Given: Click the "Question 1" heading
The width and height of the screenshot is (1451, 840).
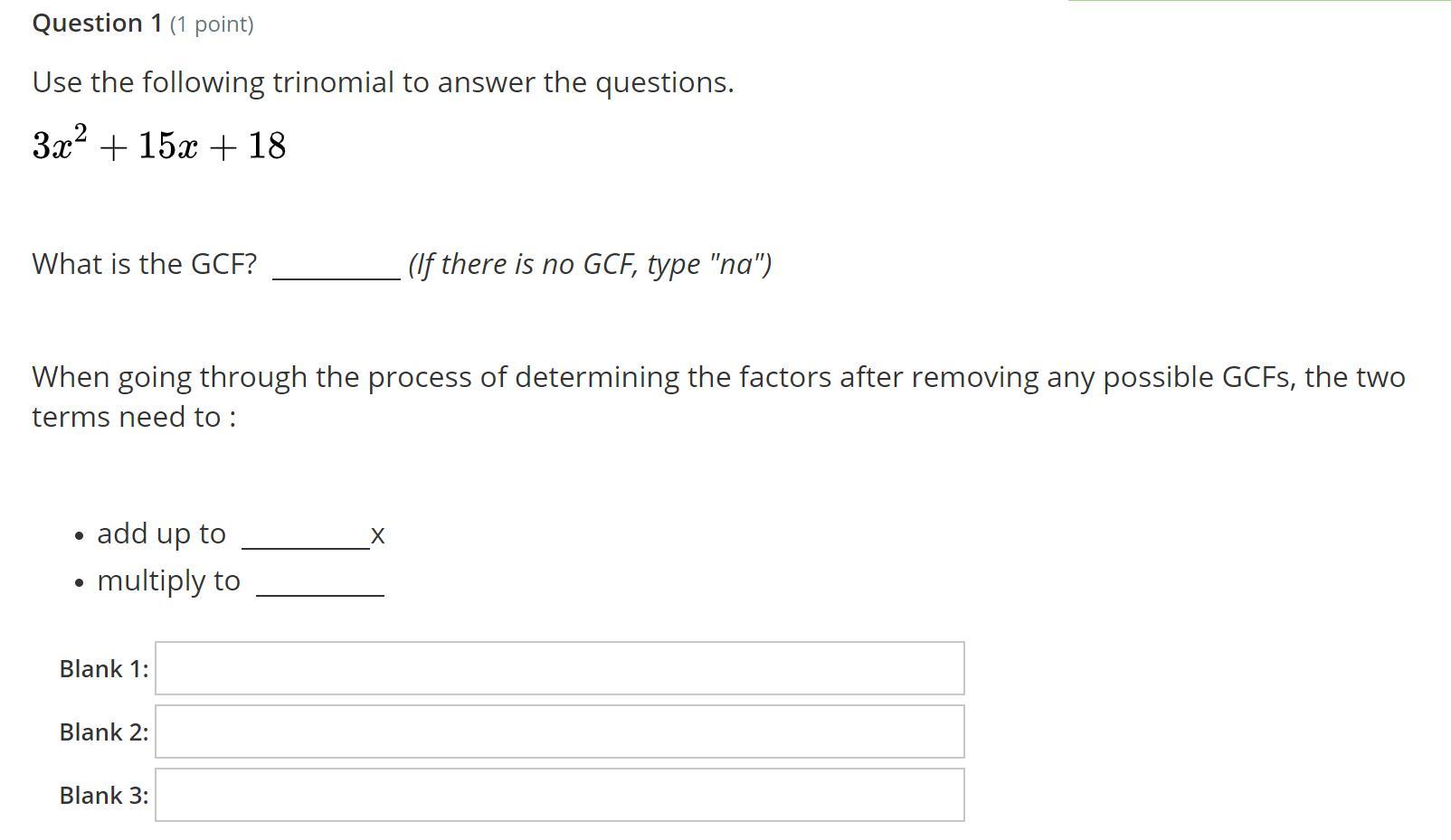Looking at the screenshot, I should [x=98, y=24].
